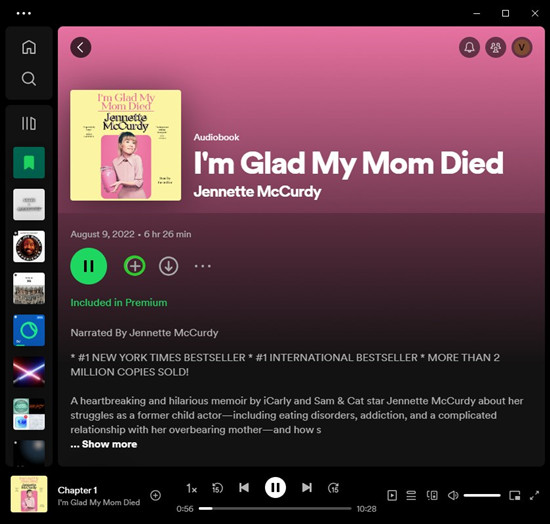Viewport: 550px width, 524px height.
Task: Open author Jennette McCurdy
Action: point(257,192)
